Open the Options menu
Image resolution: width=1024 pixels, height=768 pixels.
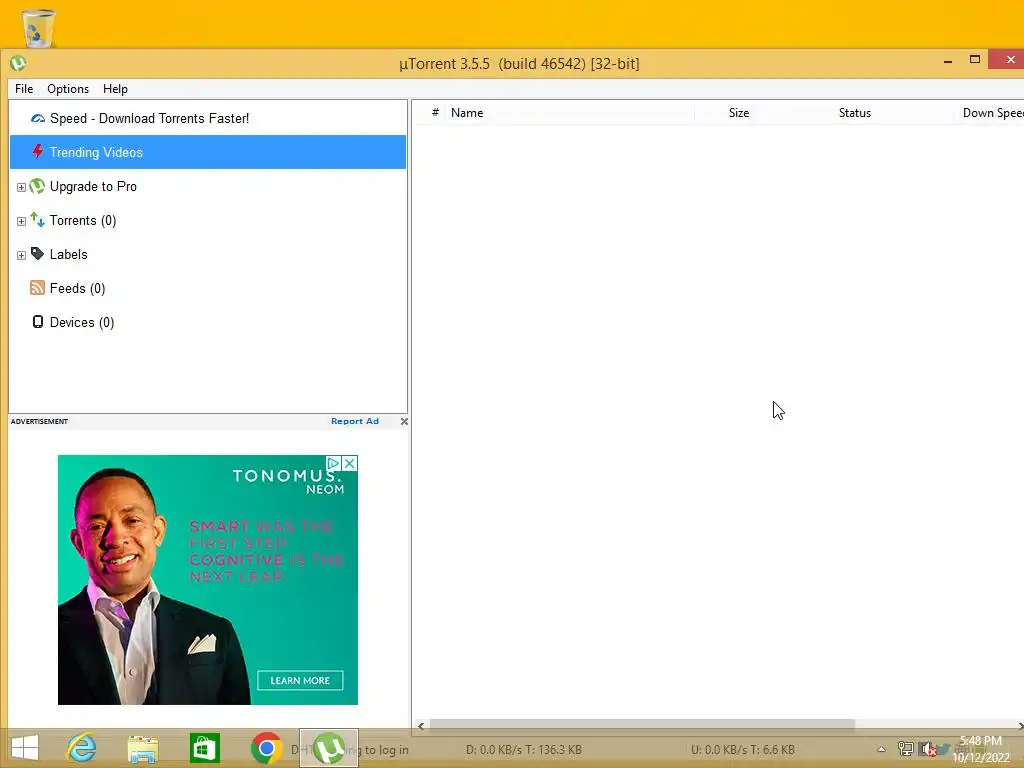pyautogui.click(x=68, y=89)
